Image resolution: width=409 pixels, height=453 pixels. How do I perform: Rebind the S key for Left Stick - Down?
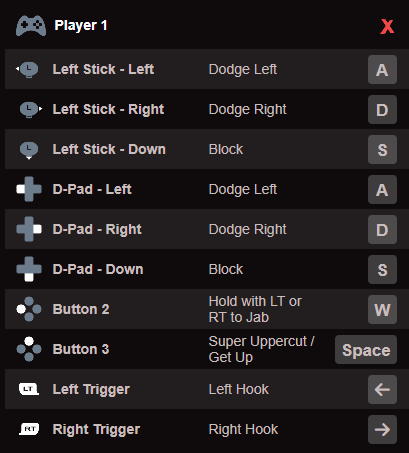382,149
